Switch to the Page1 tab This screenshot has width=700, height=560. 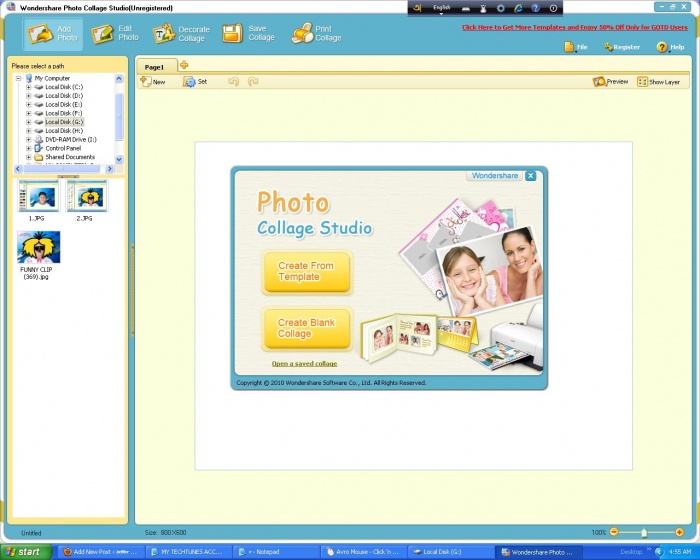point(156,67)
